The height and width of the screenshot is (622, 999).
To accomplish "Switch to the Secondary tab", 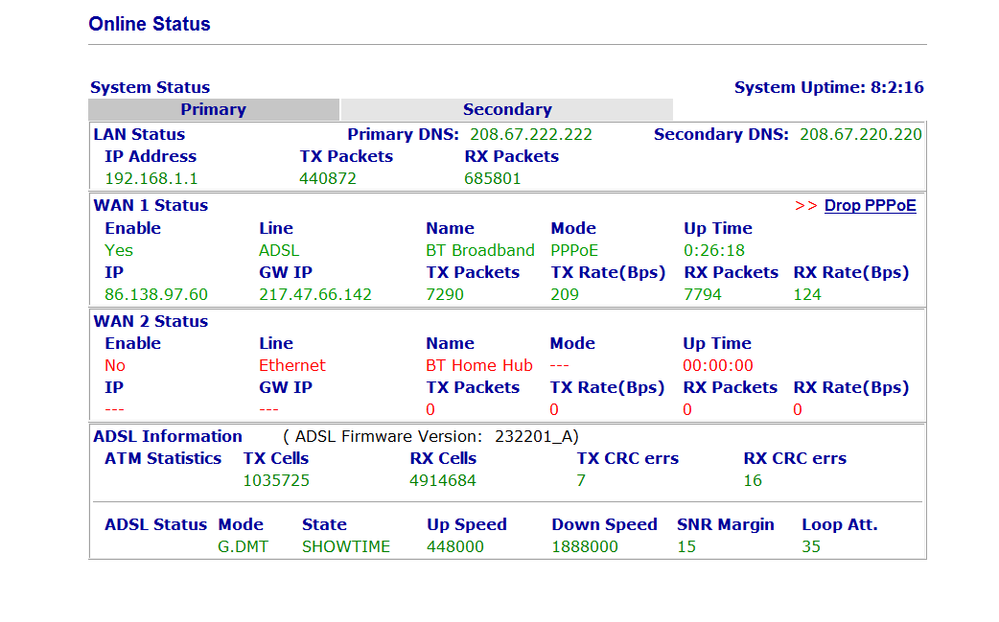I will click(x=506, y=110).
